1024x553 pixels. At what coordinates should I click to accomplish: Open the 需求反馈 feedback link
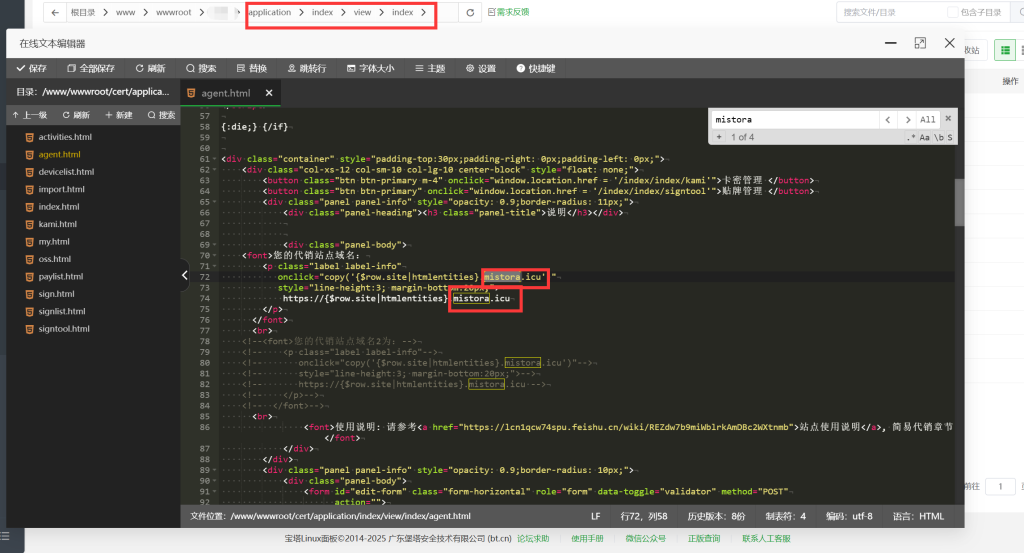[509, 12]
